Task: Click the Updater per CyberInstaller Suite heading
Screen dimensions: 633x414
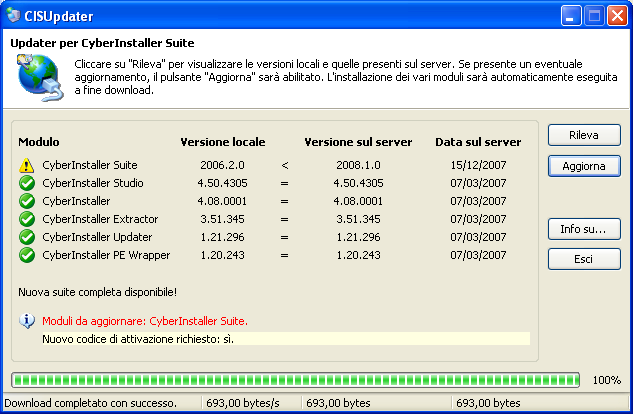Action: coord(102,43)
